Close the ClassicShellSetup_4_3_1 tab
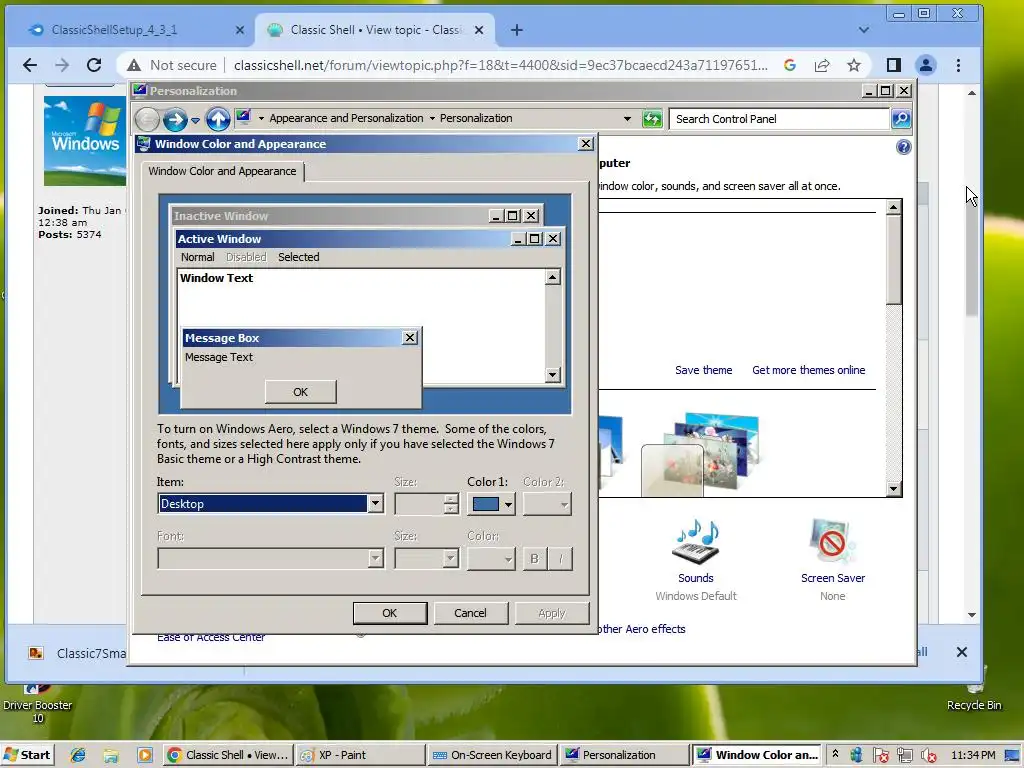 [240, 30]
